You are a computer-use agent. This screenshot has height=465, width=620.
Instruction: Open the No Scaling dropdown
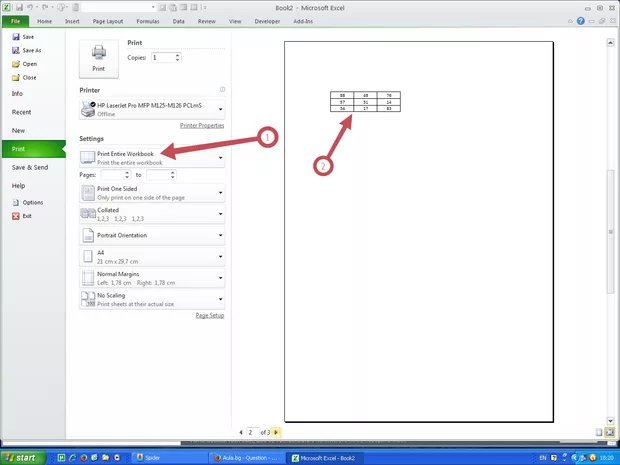pos(152,299)
